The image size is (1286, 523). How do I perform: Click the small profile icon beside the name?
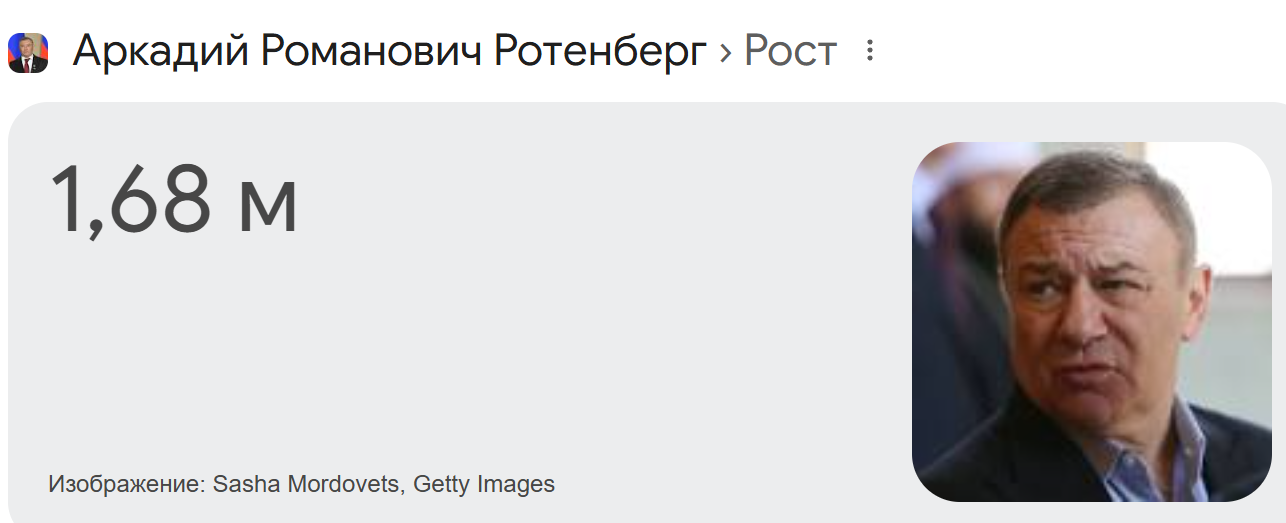[28, 52]
